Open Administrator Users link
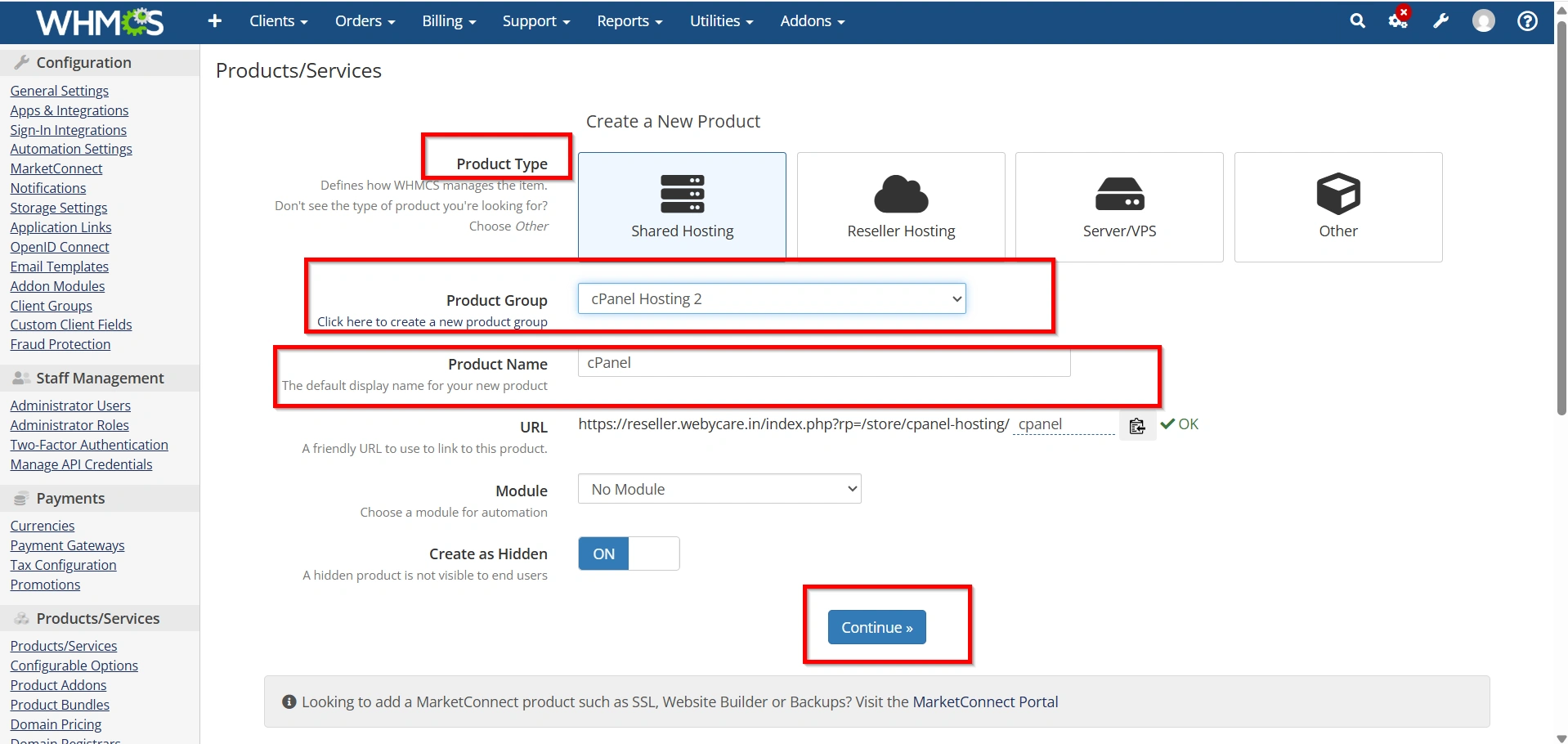Screen dimensions: 1568x744 (x=70, y=406)
